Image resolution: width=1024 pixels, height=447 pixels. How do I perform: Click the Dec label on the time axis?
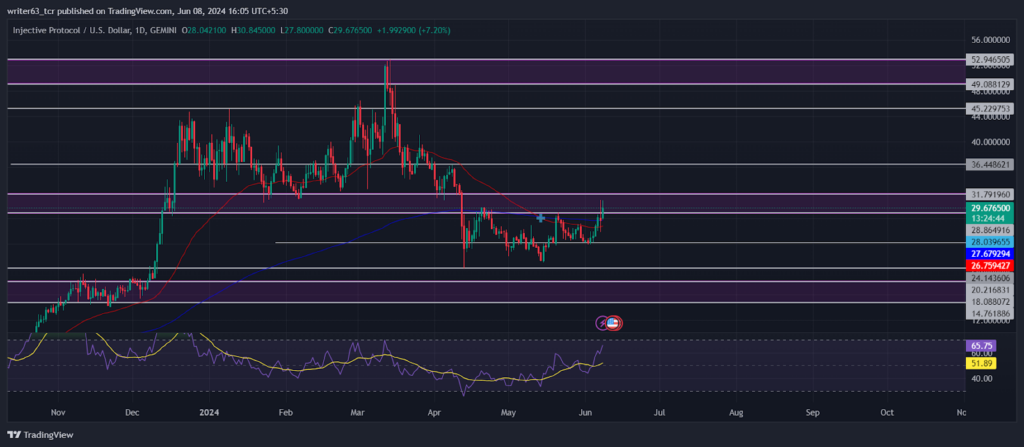point(133,413)
